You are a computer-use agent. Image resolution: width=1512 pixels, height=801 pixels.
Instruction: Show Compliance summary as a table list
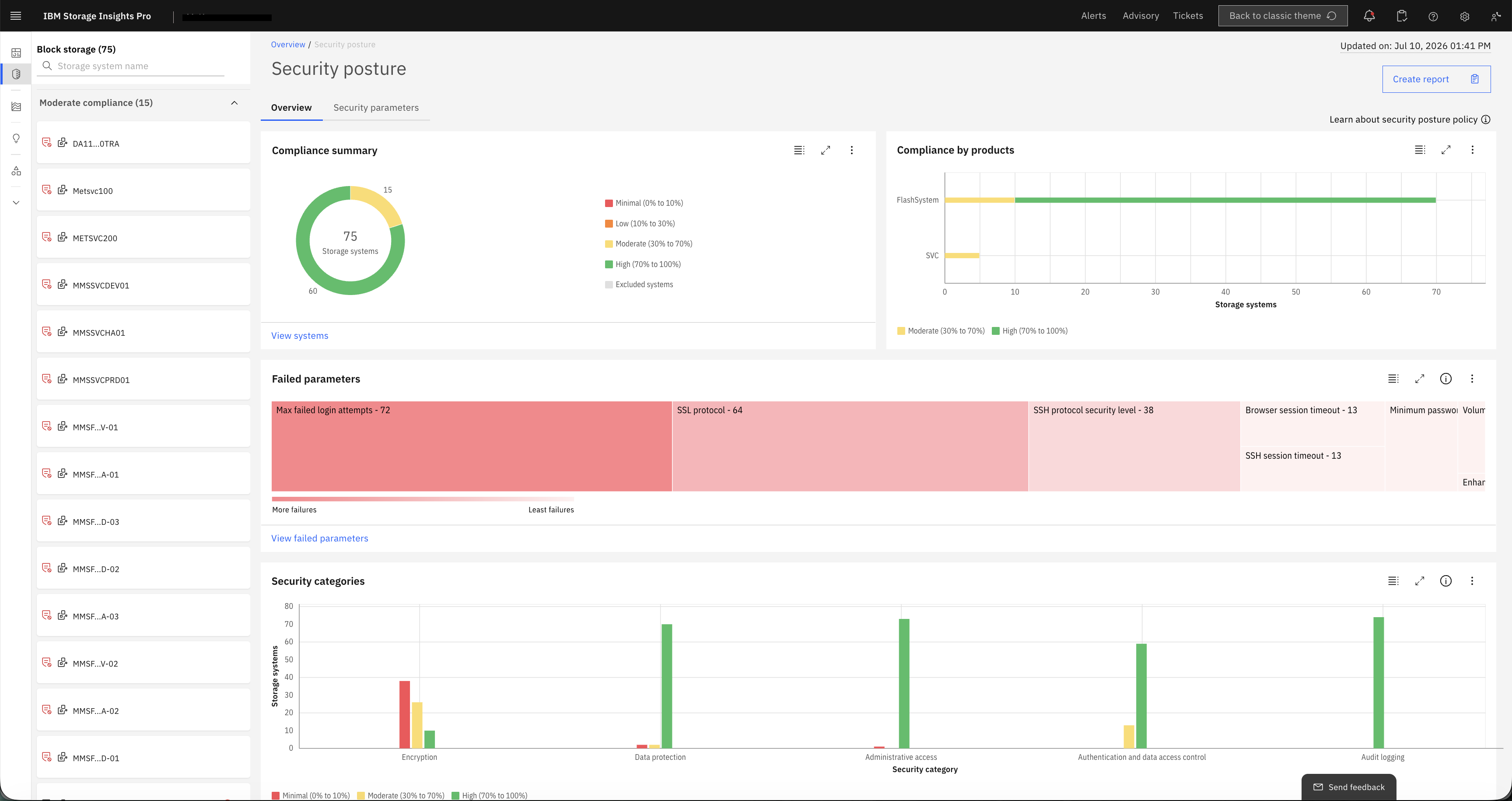(799, 150)
